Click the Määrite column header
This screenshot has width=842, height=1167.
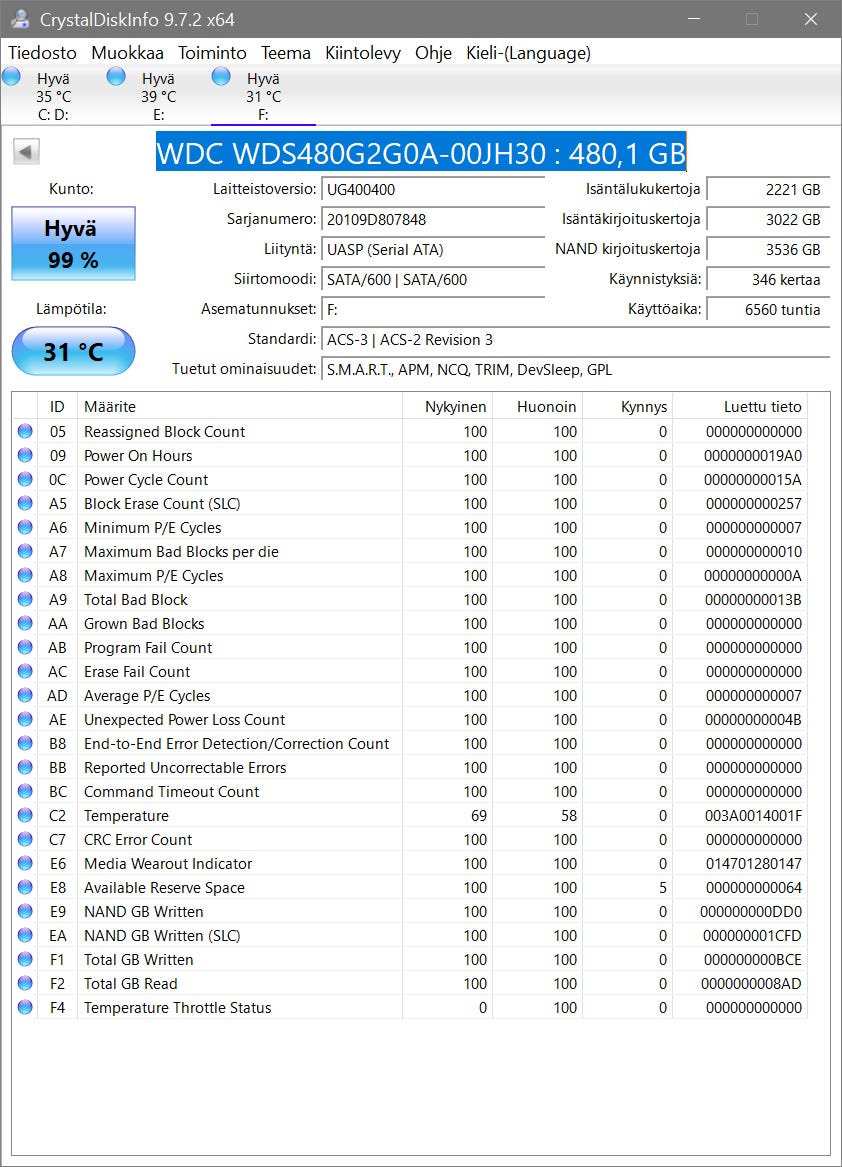[240, 406]
